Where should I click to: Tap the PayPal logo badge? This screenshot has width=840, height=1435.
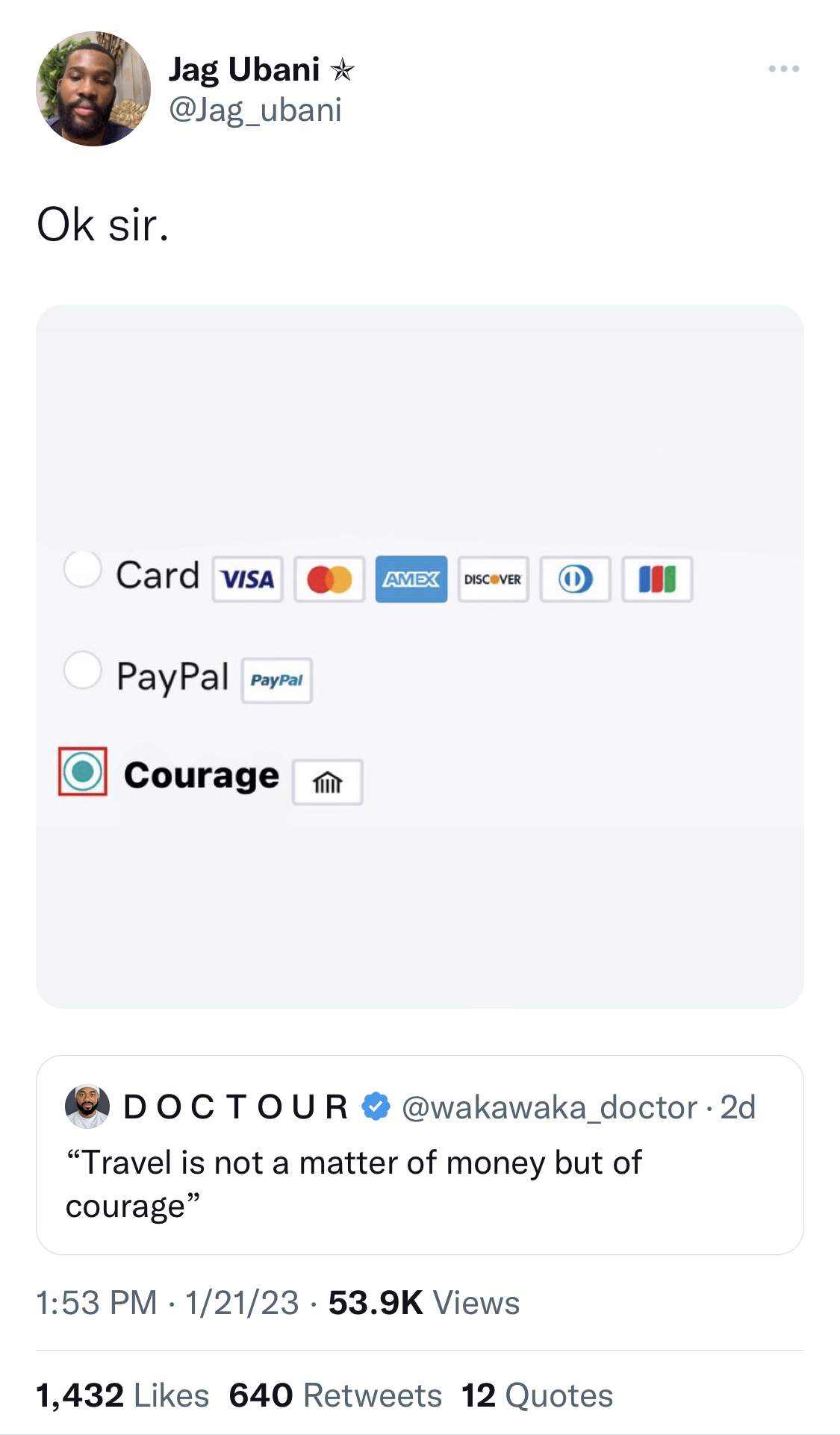(276, 680)
